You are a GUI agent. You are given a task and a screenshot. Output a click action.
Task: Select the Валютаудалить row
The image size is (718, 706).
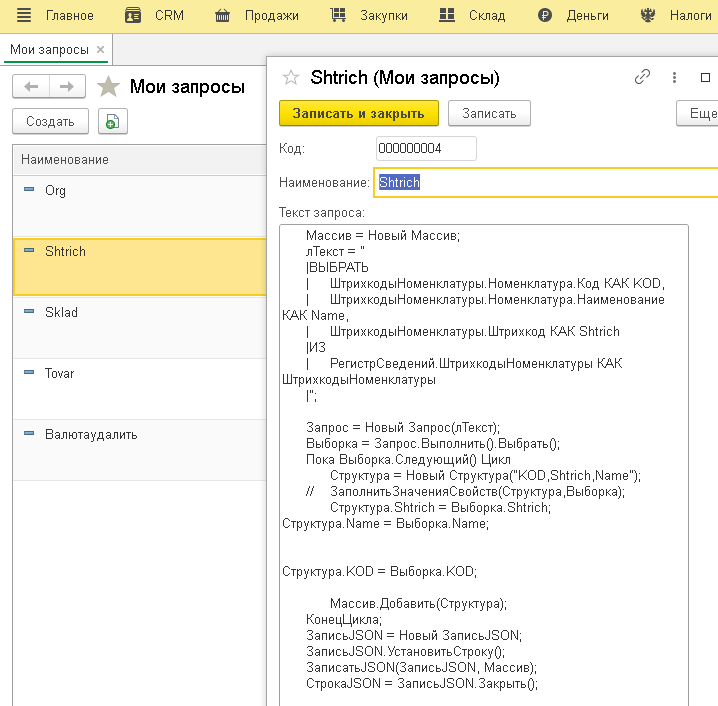(140, 450)
